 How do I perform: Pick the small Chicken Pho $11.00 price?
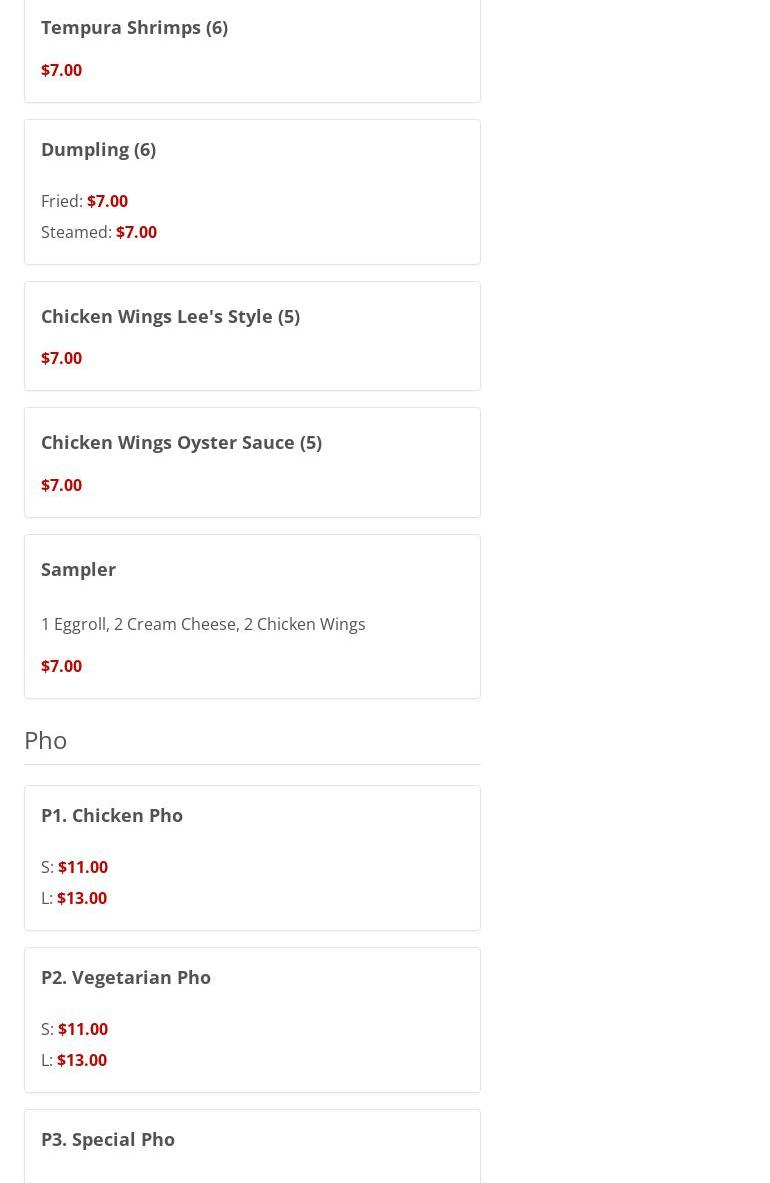coord(83,867)
